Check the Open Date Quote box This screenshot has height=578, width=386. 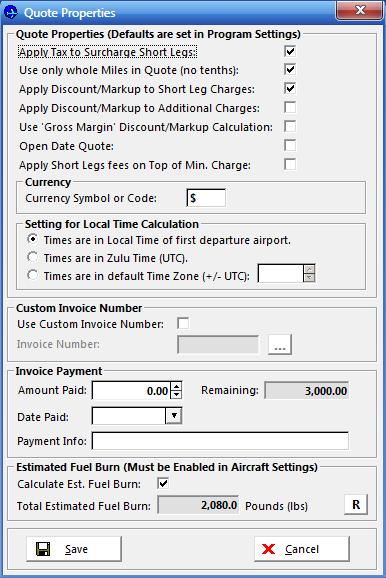(290, 146)
